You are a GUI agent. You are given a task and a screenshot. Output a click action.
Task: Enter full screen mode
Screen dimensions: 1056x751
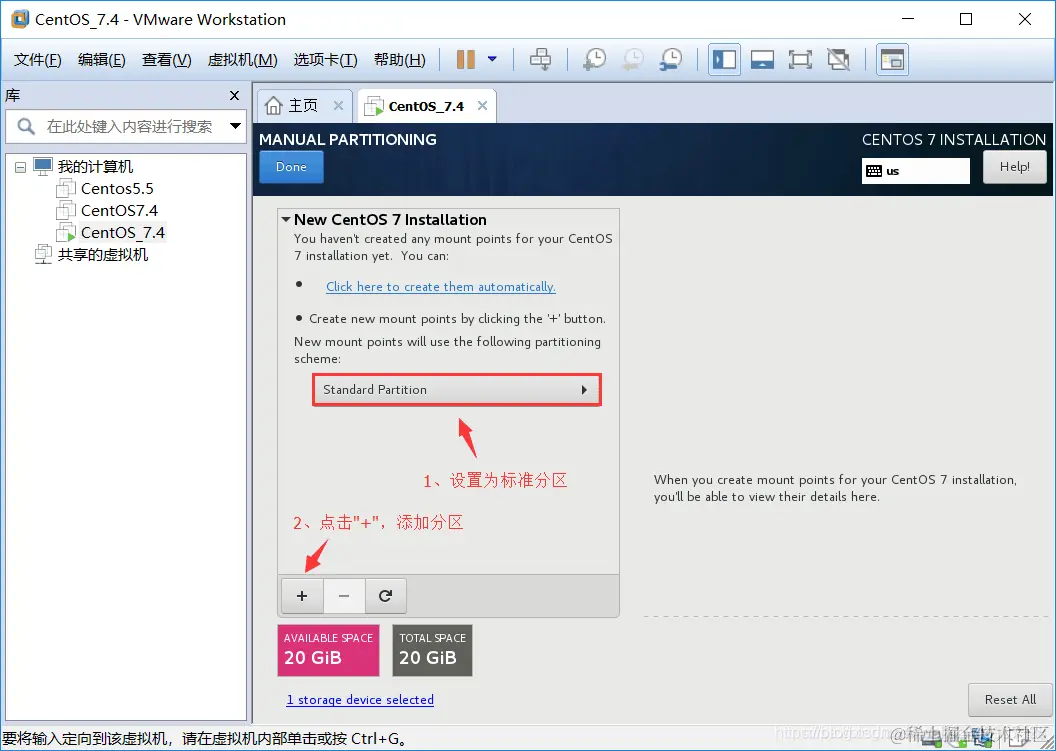pos(800,59)
